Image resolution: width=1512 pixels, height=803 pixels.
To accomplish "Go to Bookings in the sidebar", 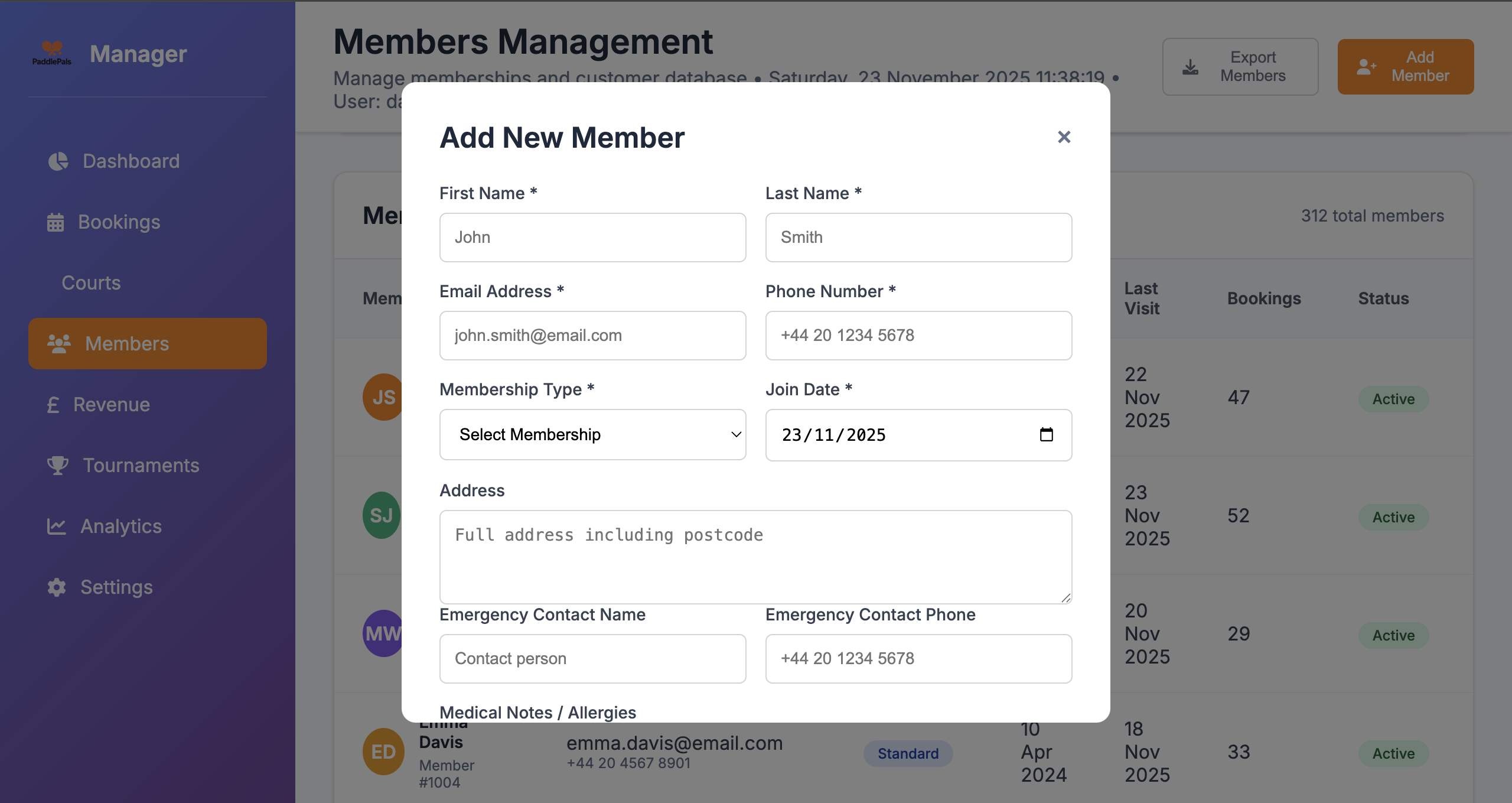I will (148, 222).
